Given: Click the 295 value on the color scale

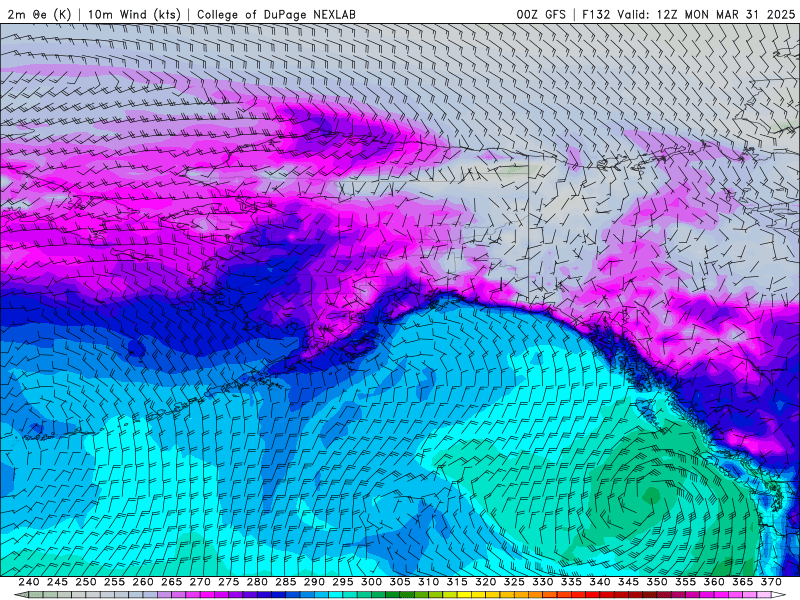Looking at the screenshot, I should (x=343, y=582).
